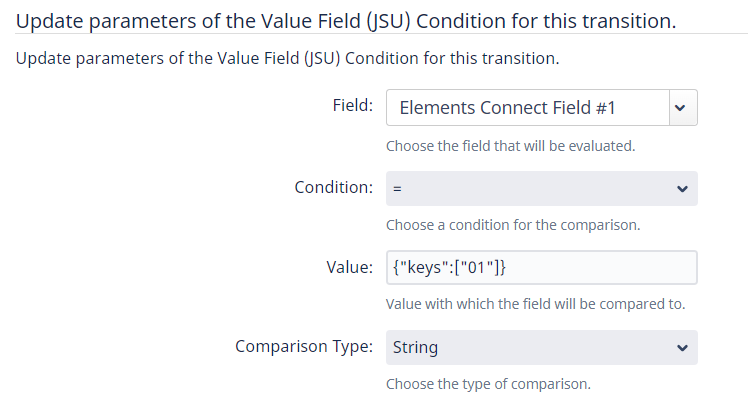Click the 'Value with which the field' hint
The width and height of the screenshot is (748, 399).
535,304
